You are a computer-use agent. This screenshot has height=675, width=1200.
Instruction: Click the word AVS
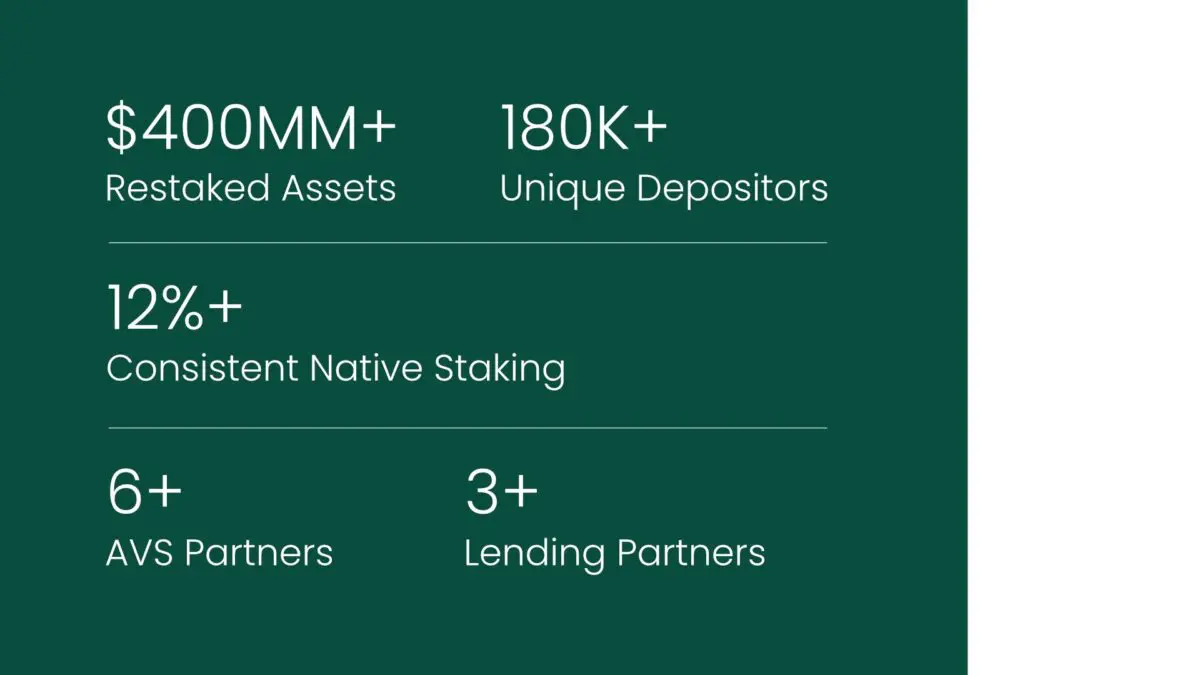(141, 552)
